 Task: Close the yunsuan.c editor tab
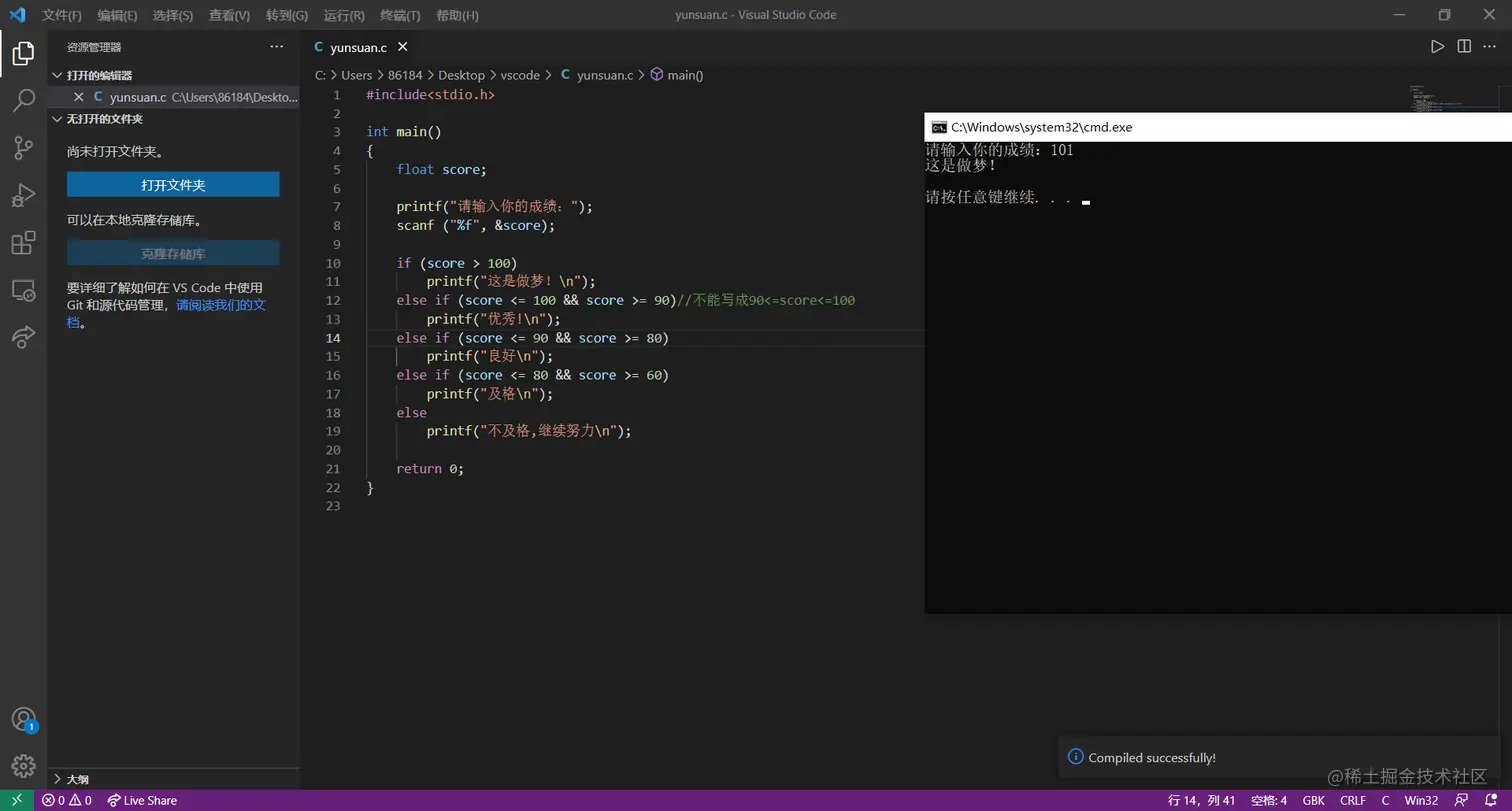(403, 47)
